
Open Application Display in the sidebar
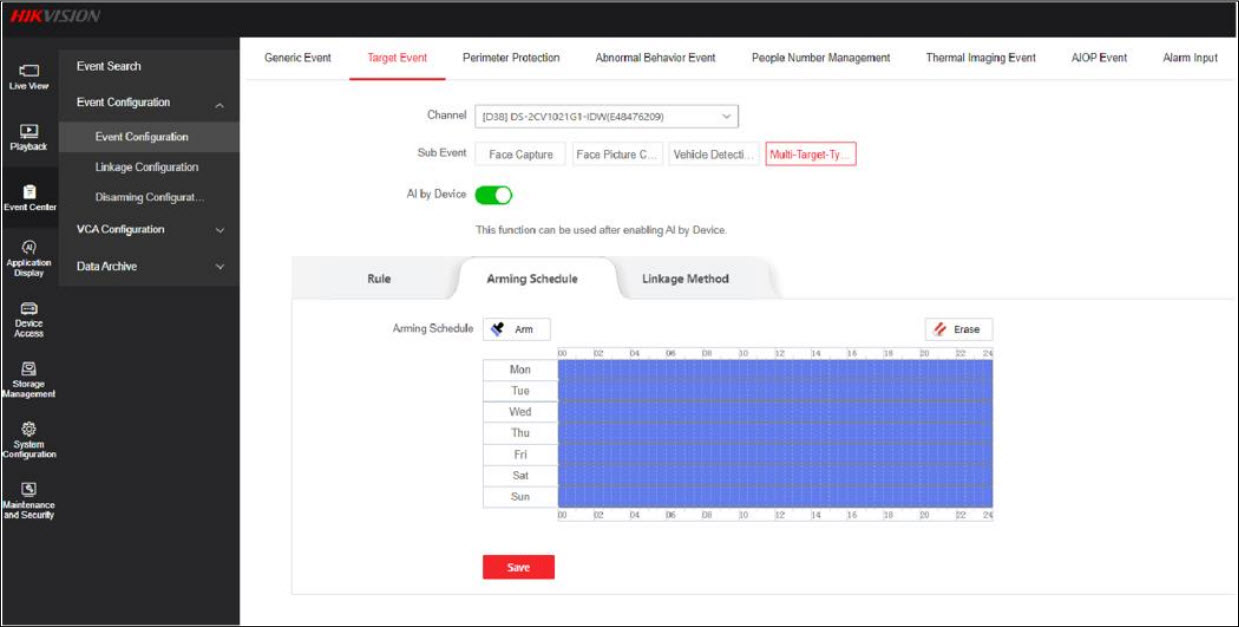pos(29,258)
